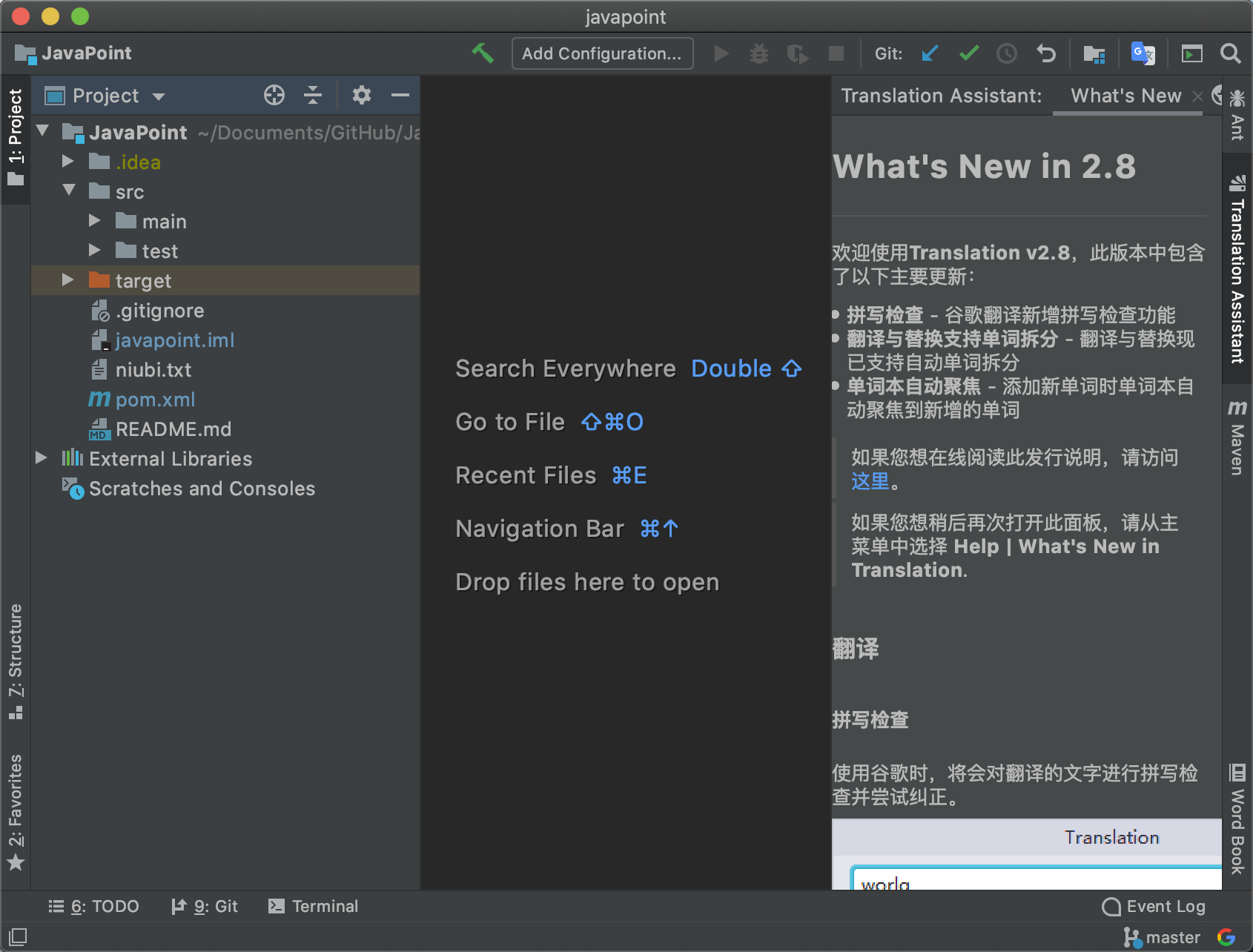Screen dimensions: 1253x952
Task: Click the Google Translate toolbar icon
Action: tap(1143, 53)
